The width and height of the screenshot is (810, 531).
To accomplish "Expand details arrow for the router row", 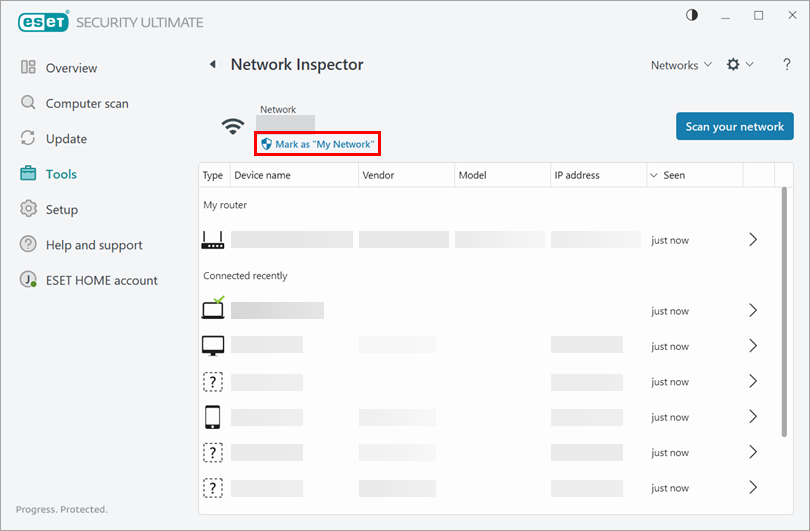I will tap(753, 240).
